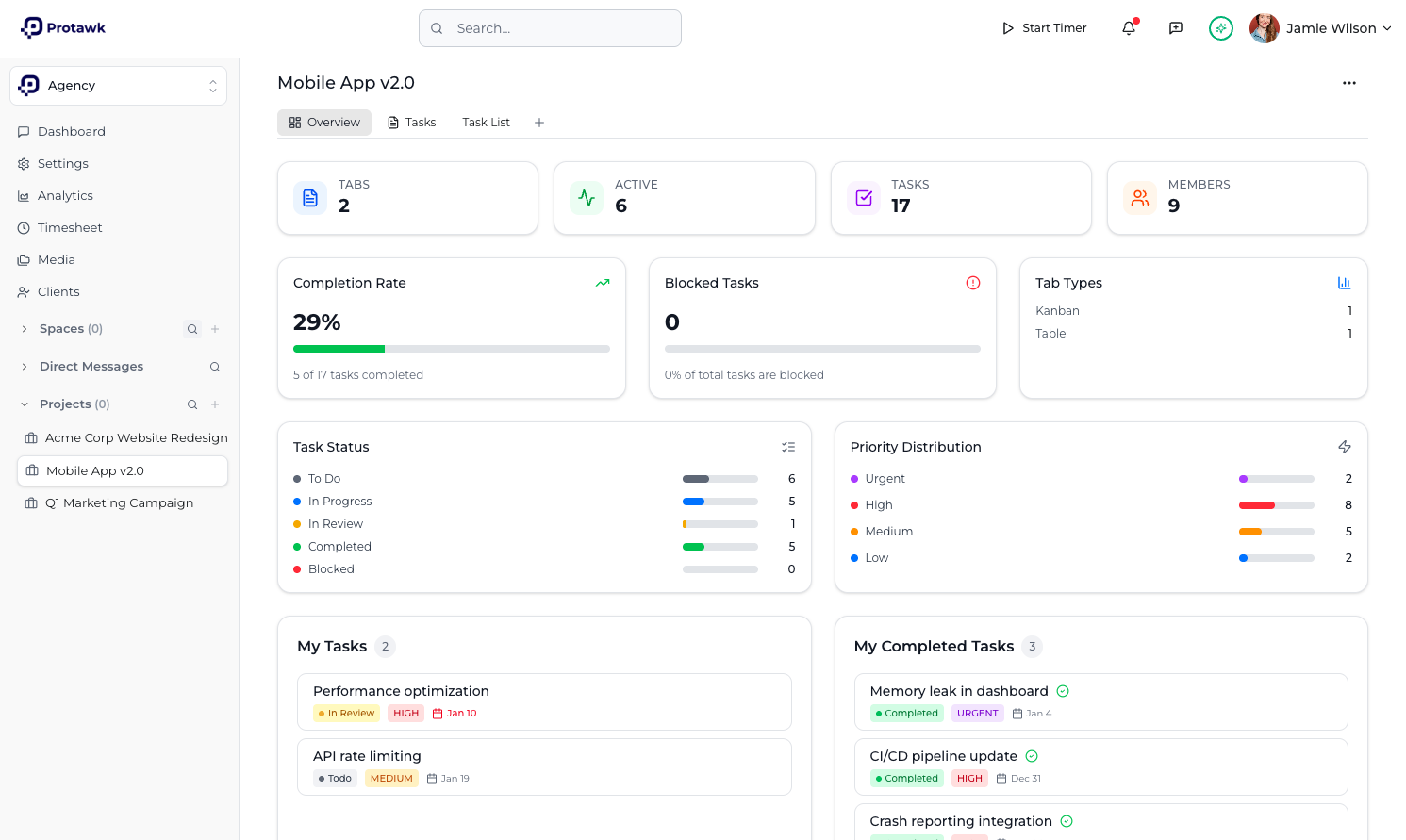Click the plus icon to add a new project
Screen dimensions: 1406x840
coord(215,404)
